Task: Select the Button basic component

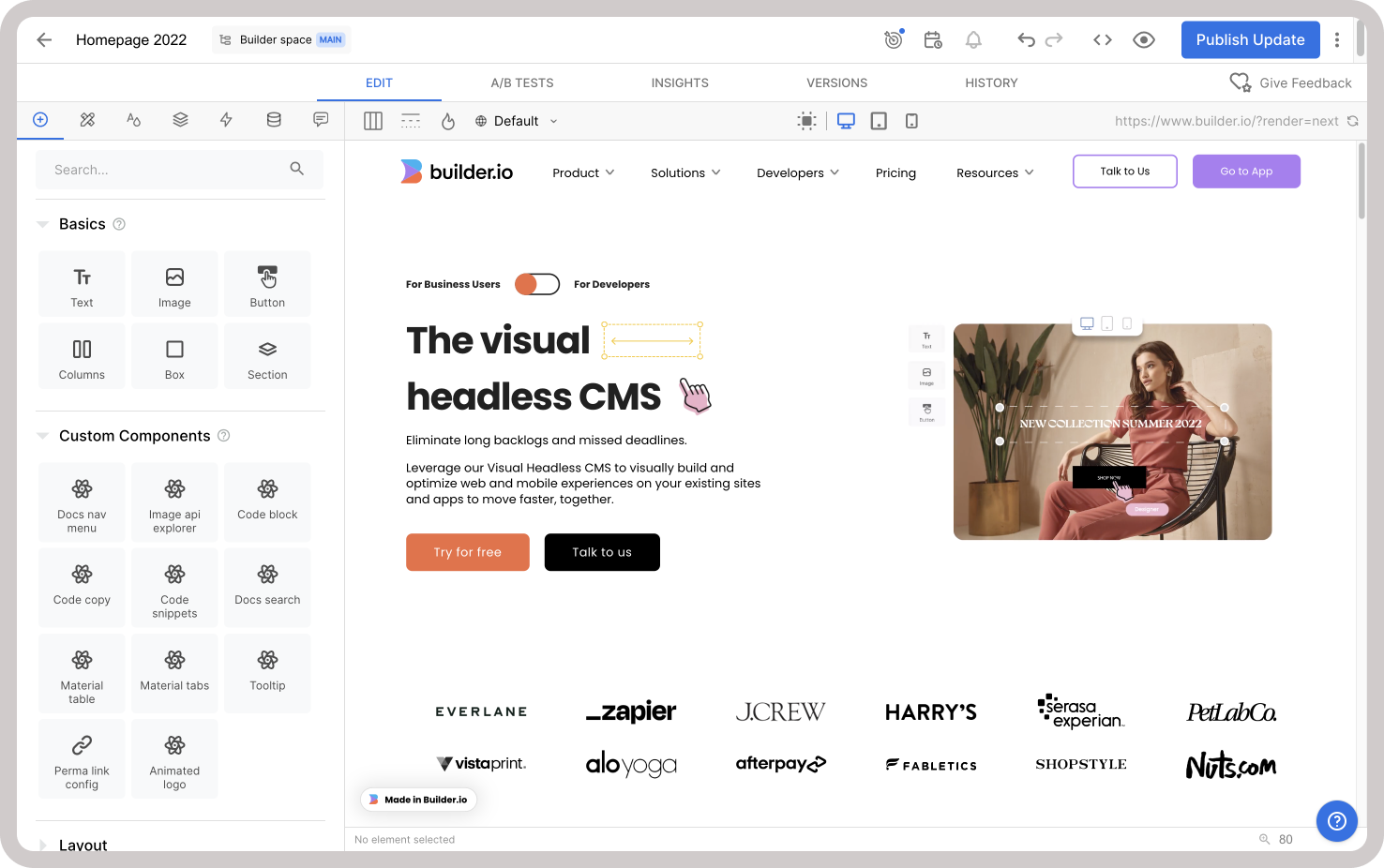Action: 267,284
